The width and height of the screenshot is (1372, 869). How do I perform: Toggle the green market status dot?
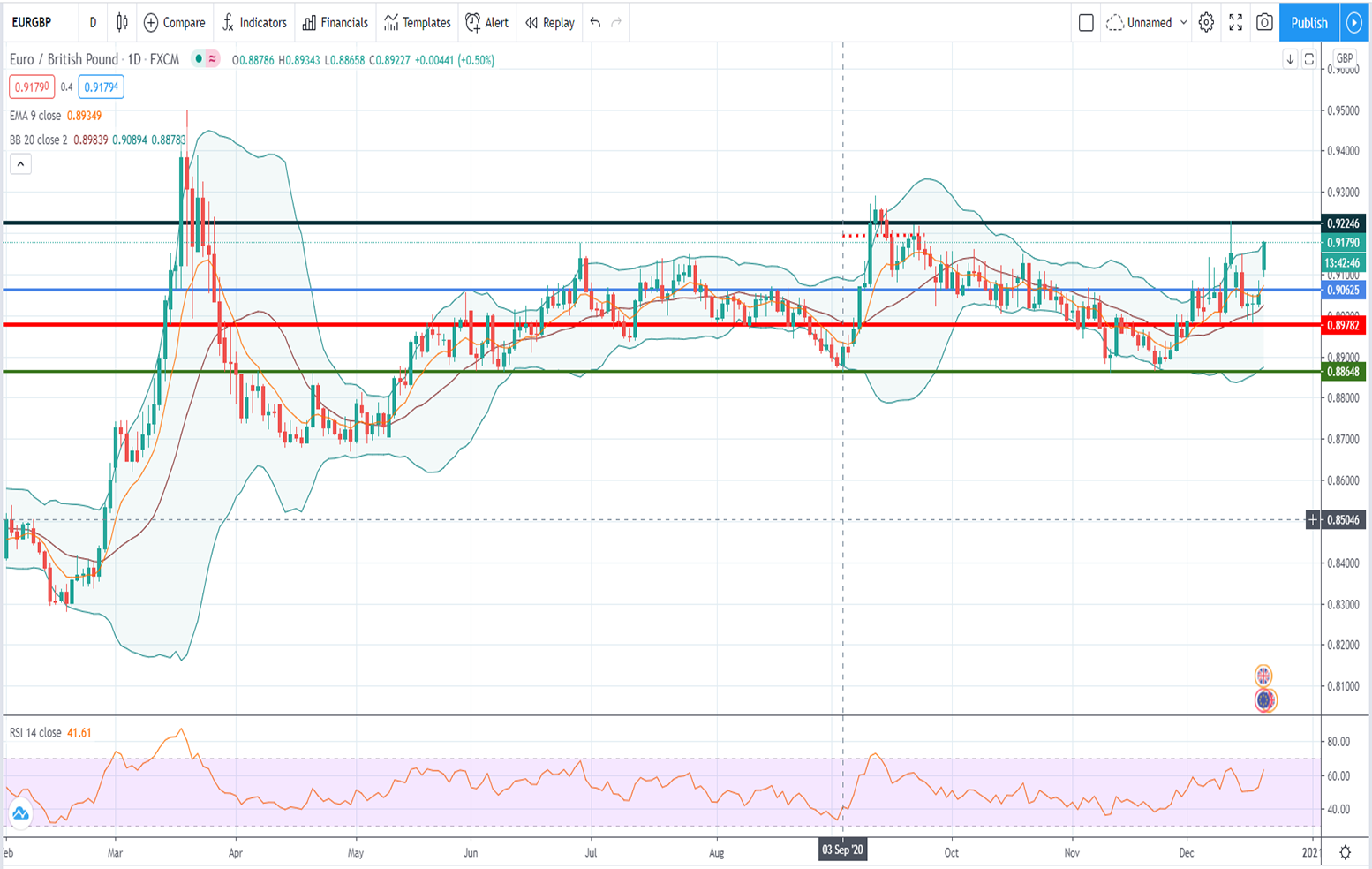pos(199,59)
